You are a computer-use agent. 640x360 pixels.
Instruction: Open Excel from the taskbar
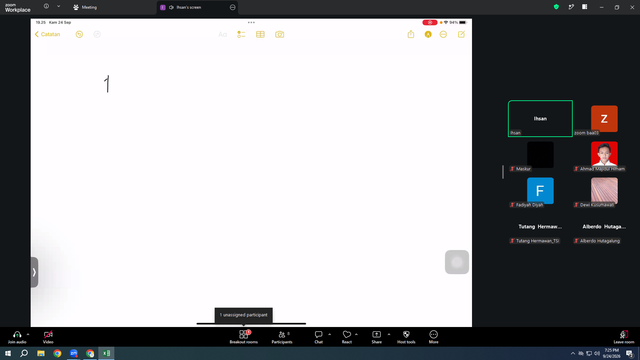click(106, 353)
